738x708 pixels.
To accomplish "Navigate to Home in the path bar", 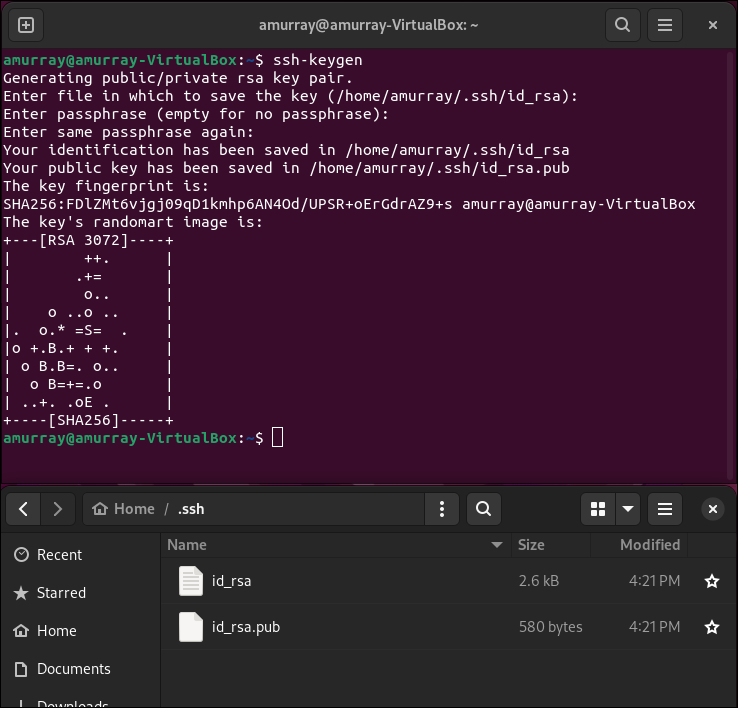I will tap(124, 509).
